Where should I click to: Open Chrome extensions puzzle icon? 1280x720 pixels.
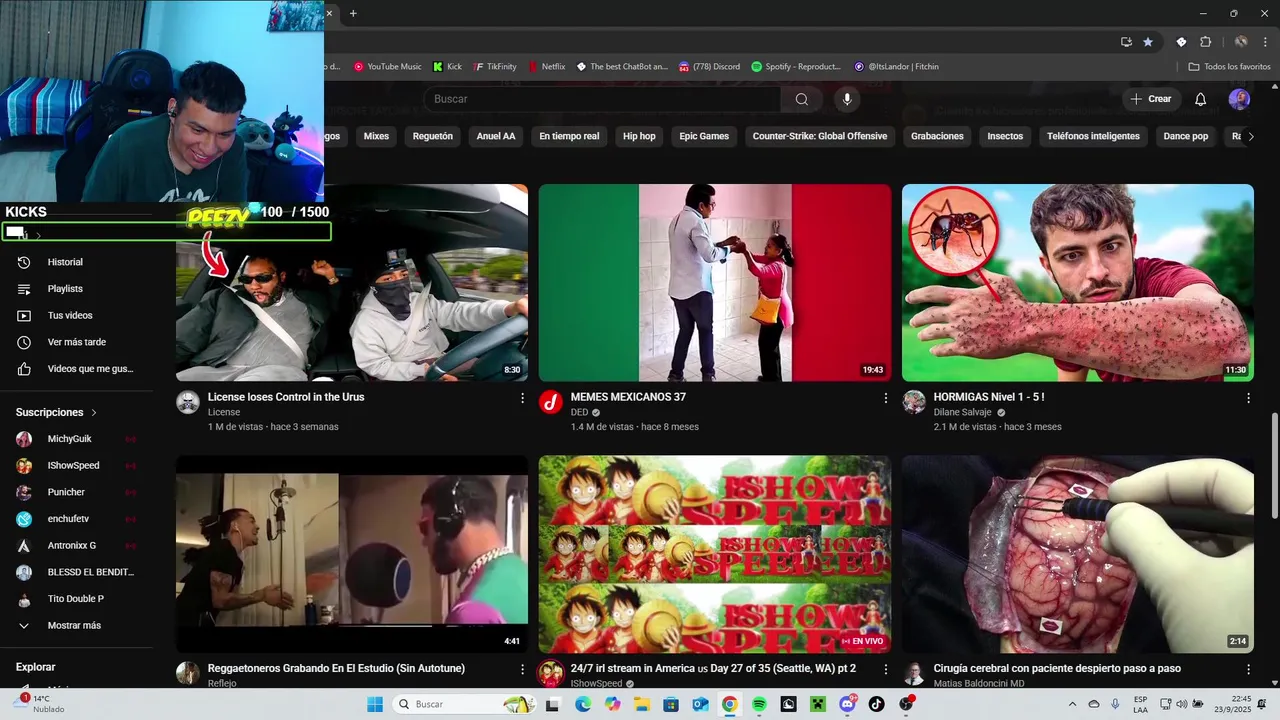(x=1205, y=42)
